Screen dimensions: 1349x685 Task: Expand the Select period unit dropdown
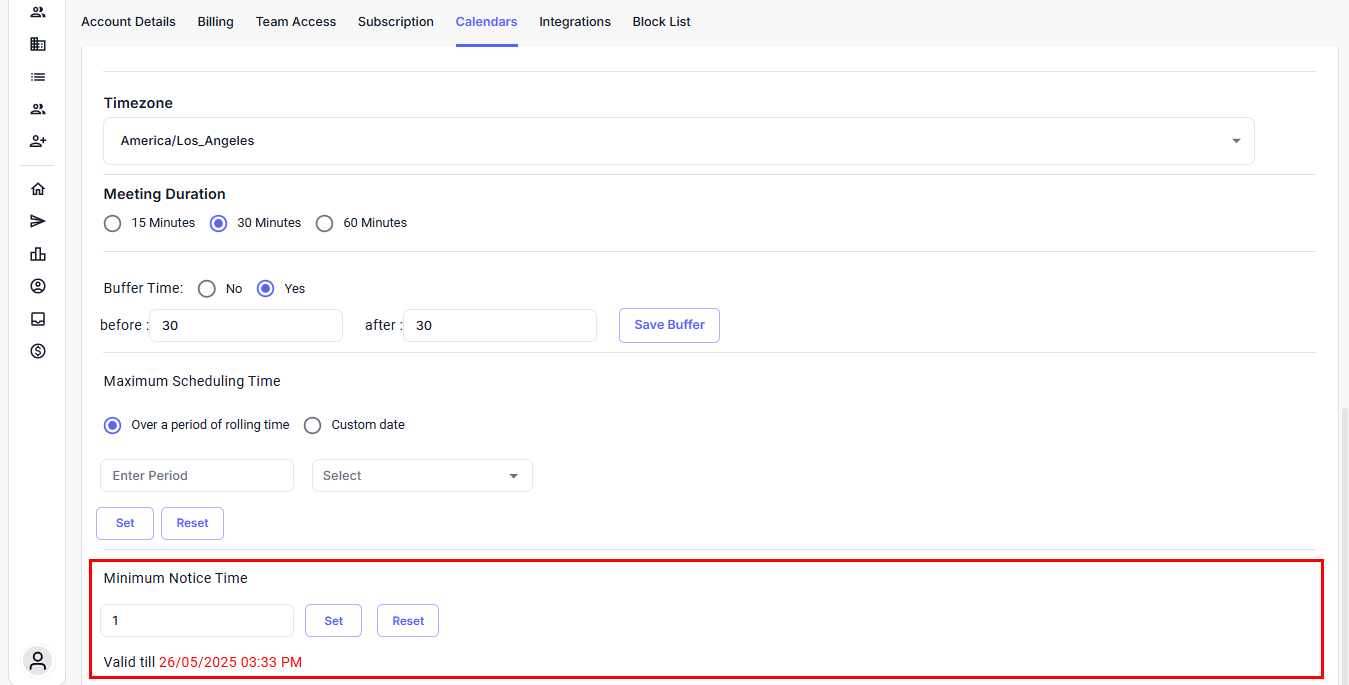pos(421,476)
